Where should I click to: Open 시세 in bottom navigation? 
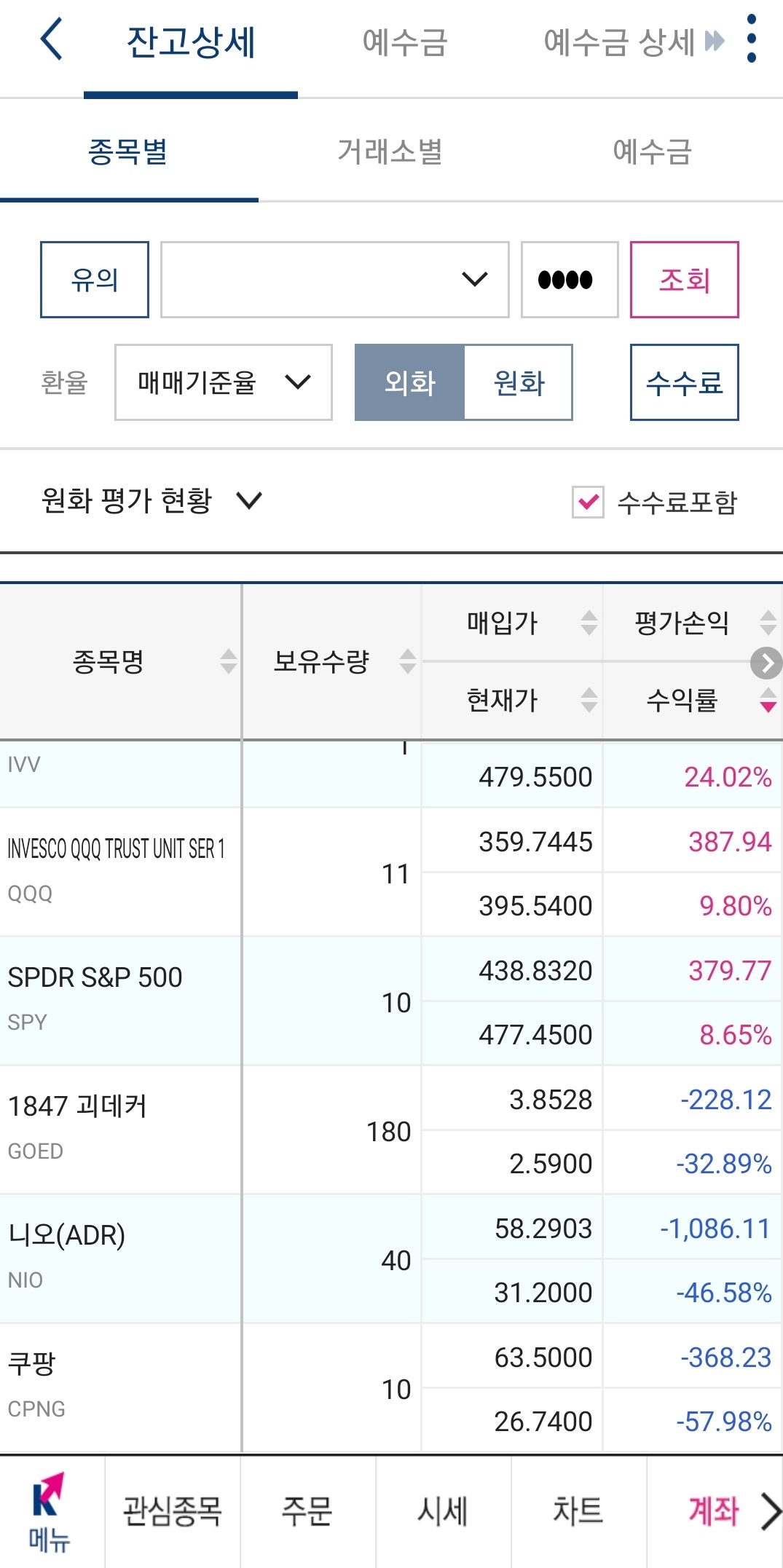[x=443, y=1511]
